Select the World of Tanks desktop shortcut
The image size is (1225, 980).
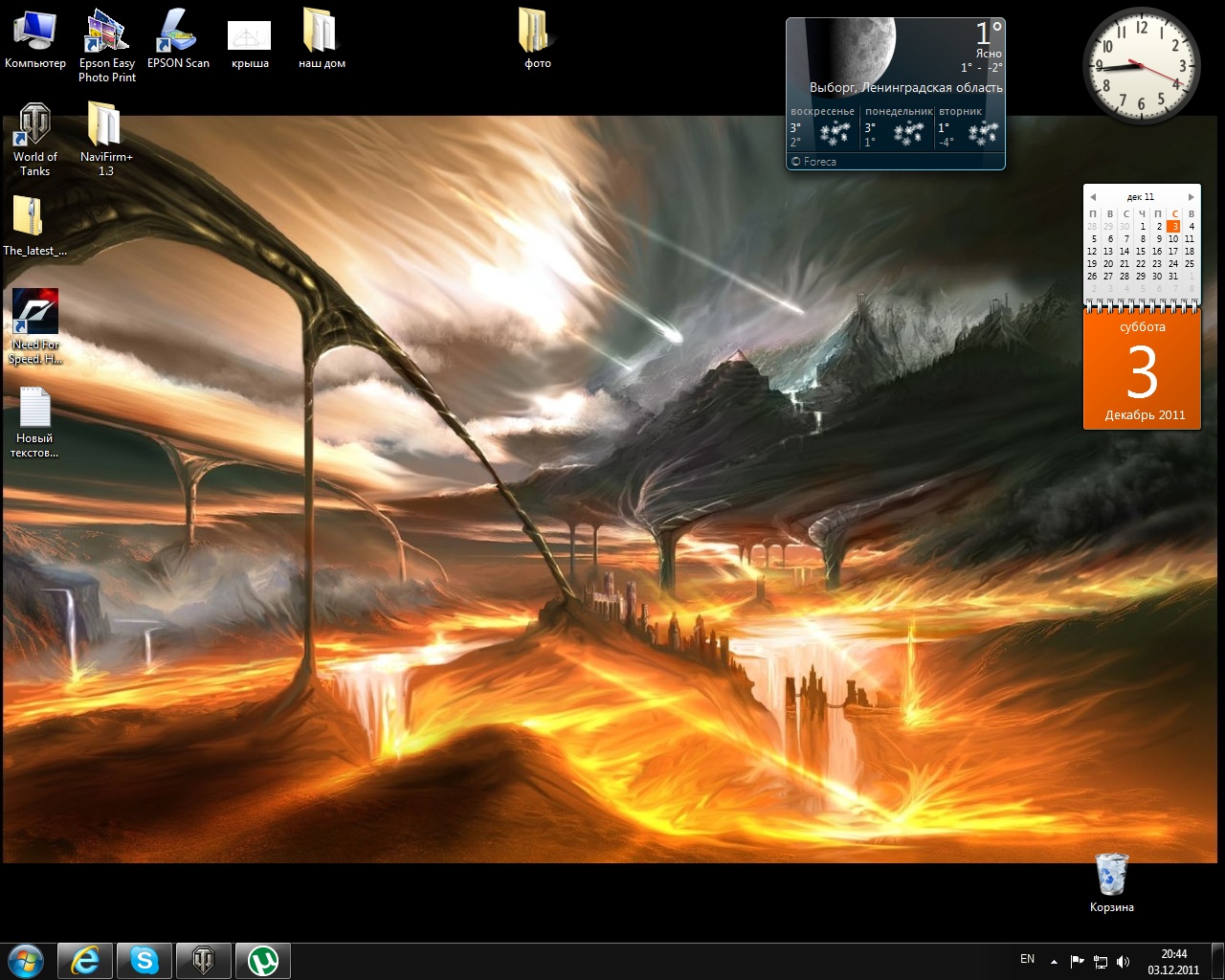point(35,140)
